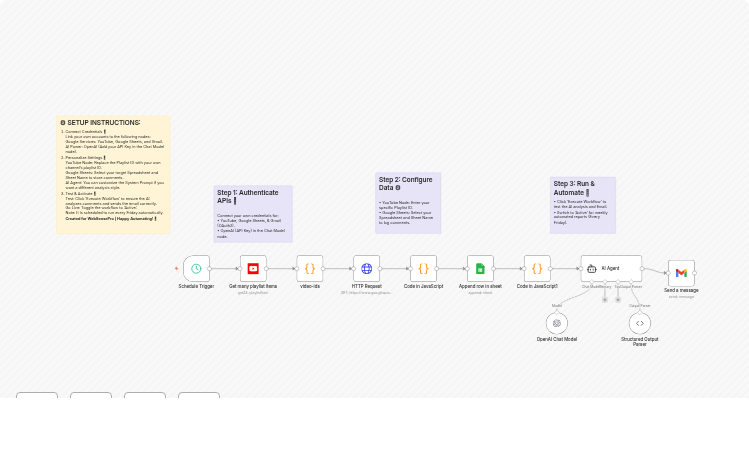Select the HTTP Request globe node
The height and width of the screenshot is (450, 749).
[x=366, y=268]
